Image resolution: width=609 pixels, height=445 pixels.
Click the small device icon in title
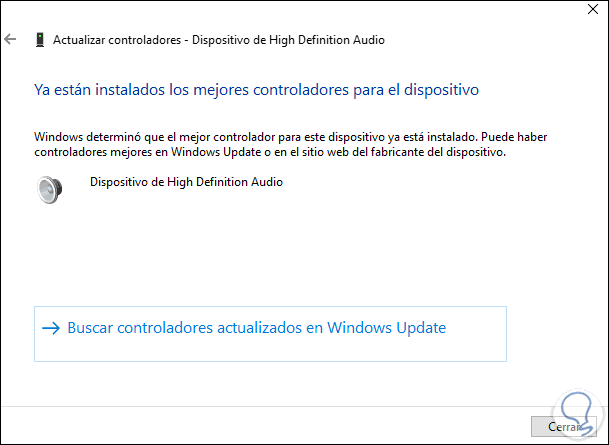point(39,40)
